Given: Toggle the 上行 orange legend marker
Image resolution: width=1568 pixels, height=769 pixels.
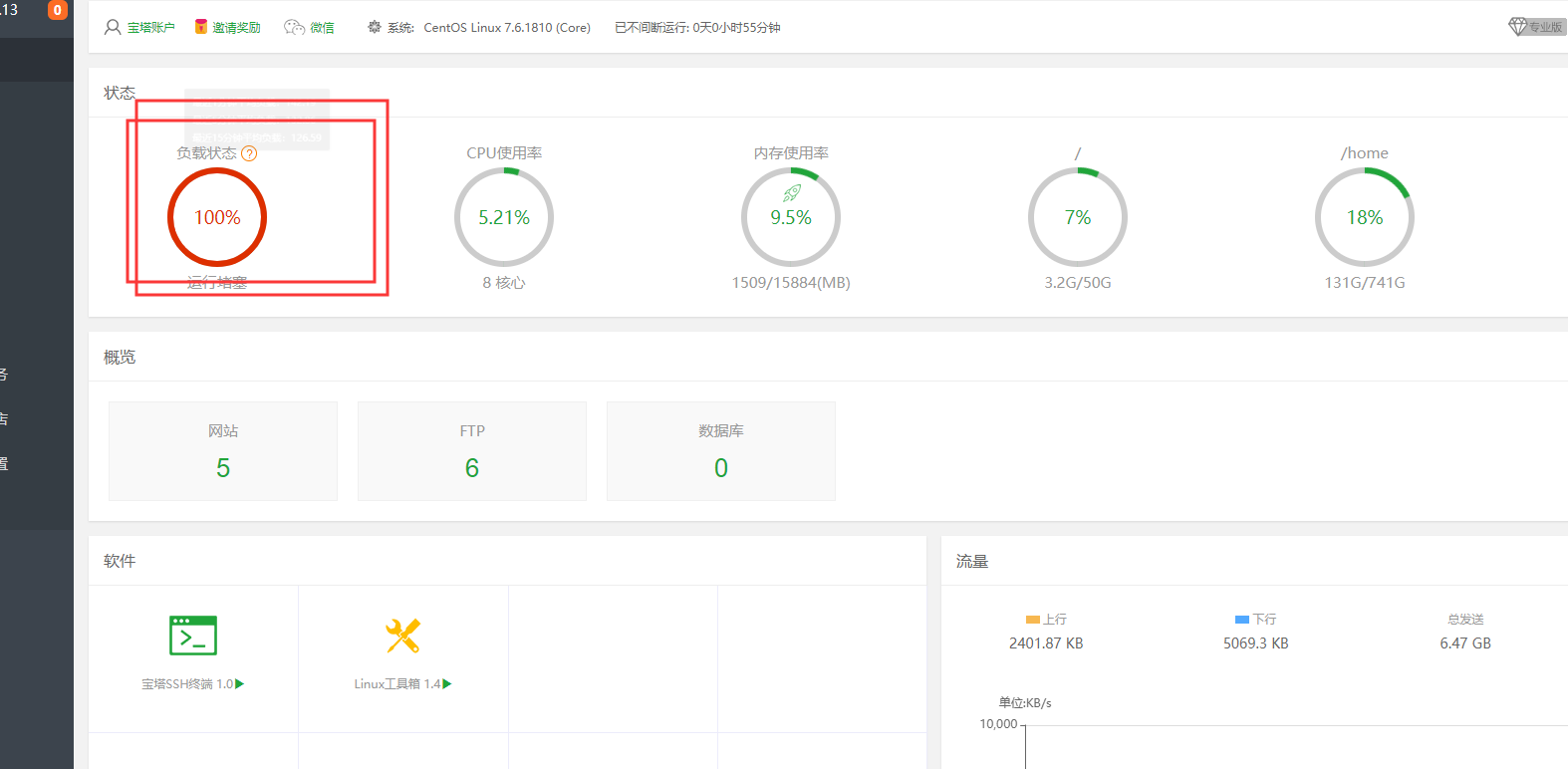Looking at the screenshot, I should coord(1033,620).
